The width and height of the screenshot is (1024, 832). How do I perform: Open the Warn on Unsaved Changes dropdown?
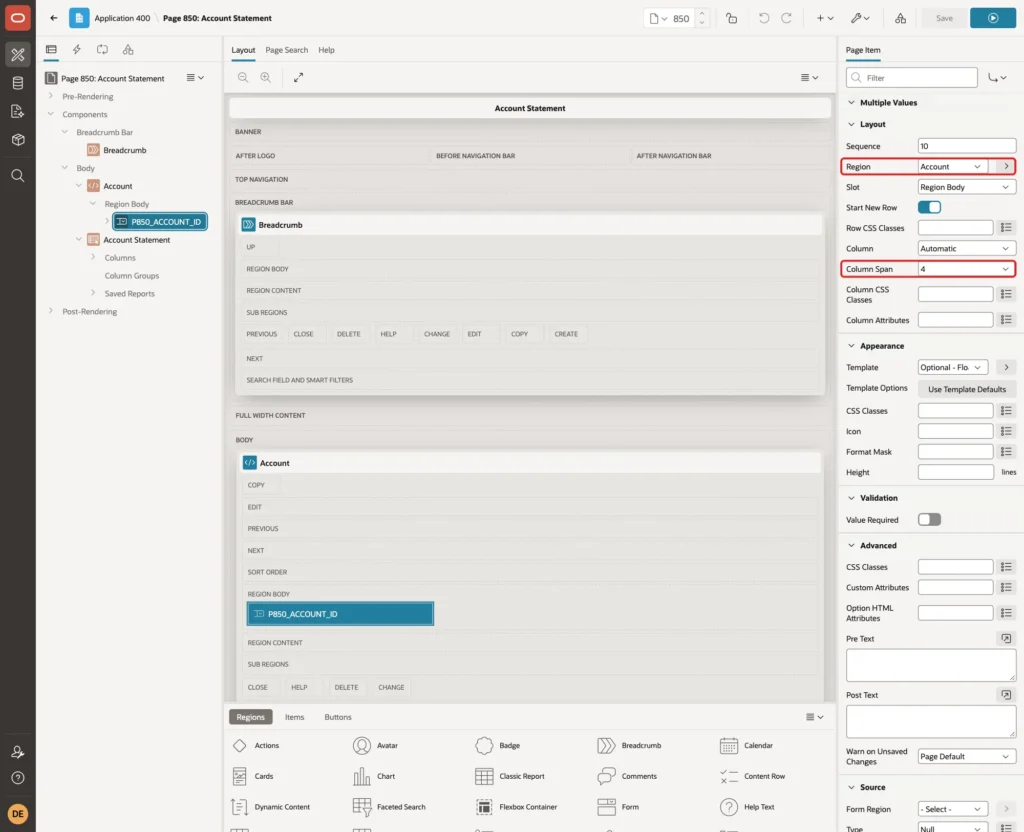[x=966, y=756]
